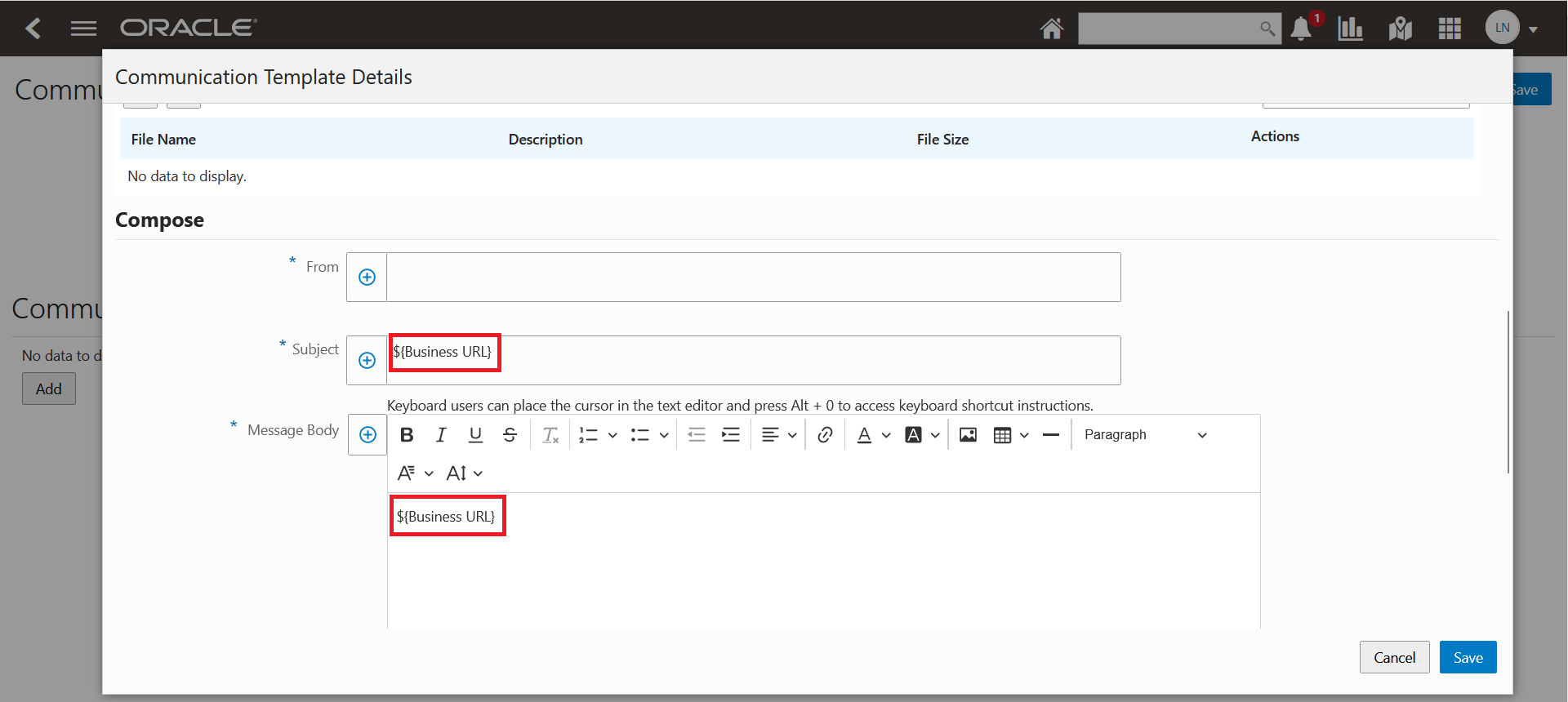Click the search magnifier icon
Screen dimensions: 1568x702
pyautogui.click(x=1267, y=29)
